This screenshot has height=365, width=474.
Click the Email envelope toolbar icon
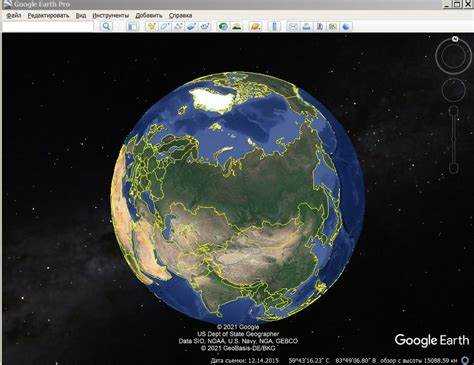point(293,26)
